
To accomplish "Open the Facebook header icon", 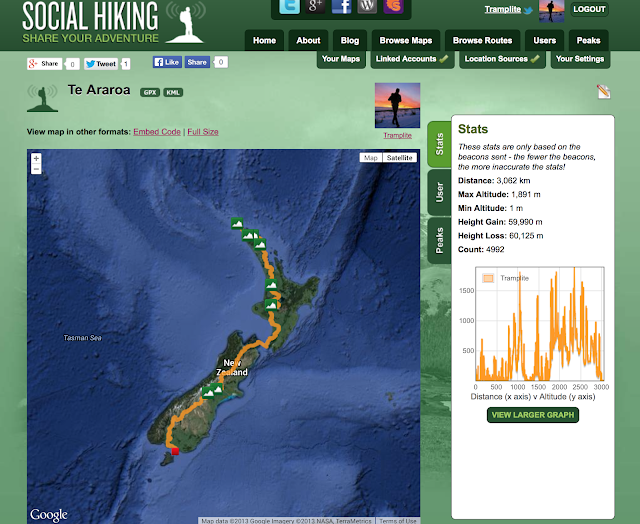I will [341, 6].
